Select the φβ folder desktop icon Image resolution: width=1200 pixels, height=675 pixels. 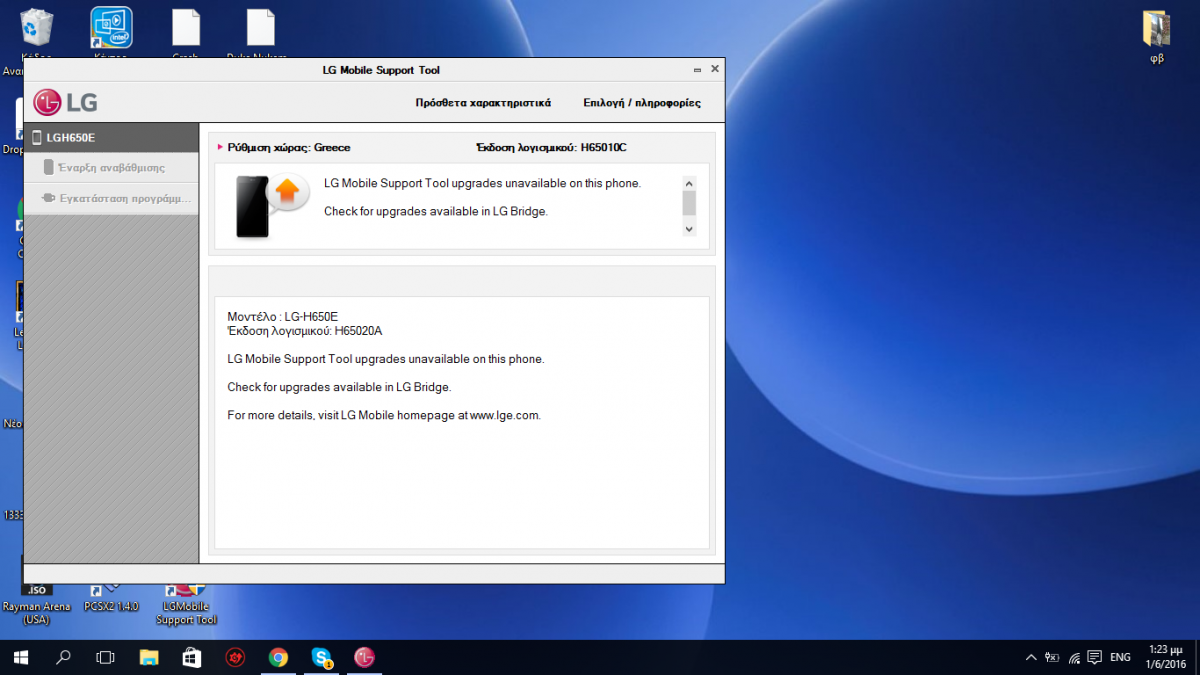click(x=1157, y=36)
